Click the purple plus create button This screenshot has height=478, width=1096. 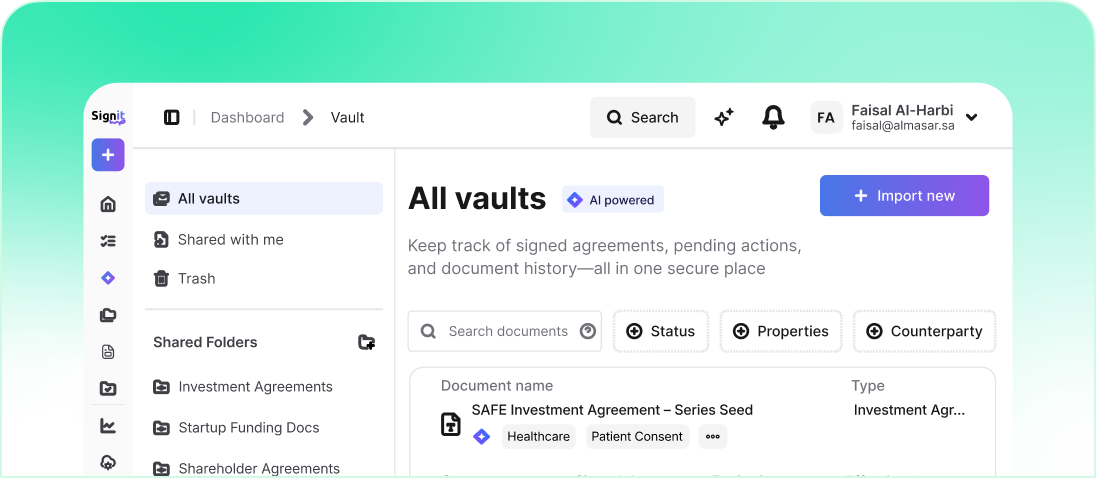(x=108, y=155)
